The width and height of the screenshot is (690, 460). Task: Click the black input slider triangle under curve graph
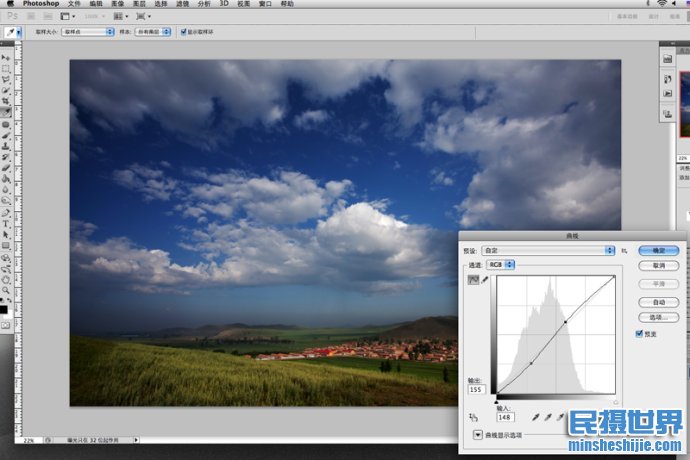tap(496, 401)
